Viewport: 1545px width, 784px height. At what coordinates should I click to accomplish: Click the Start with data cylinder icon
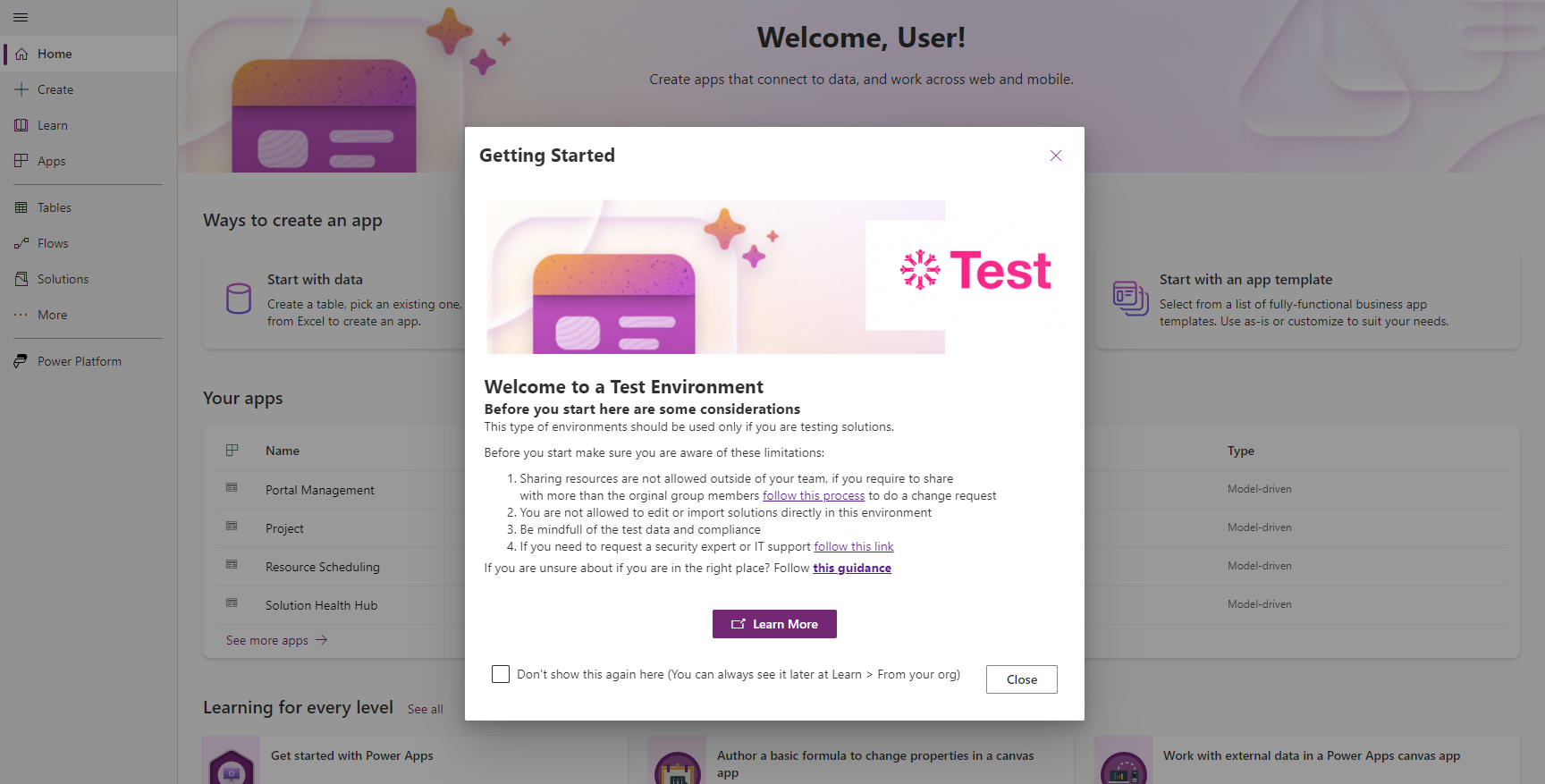[x=239, y=299]
